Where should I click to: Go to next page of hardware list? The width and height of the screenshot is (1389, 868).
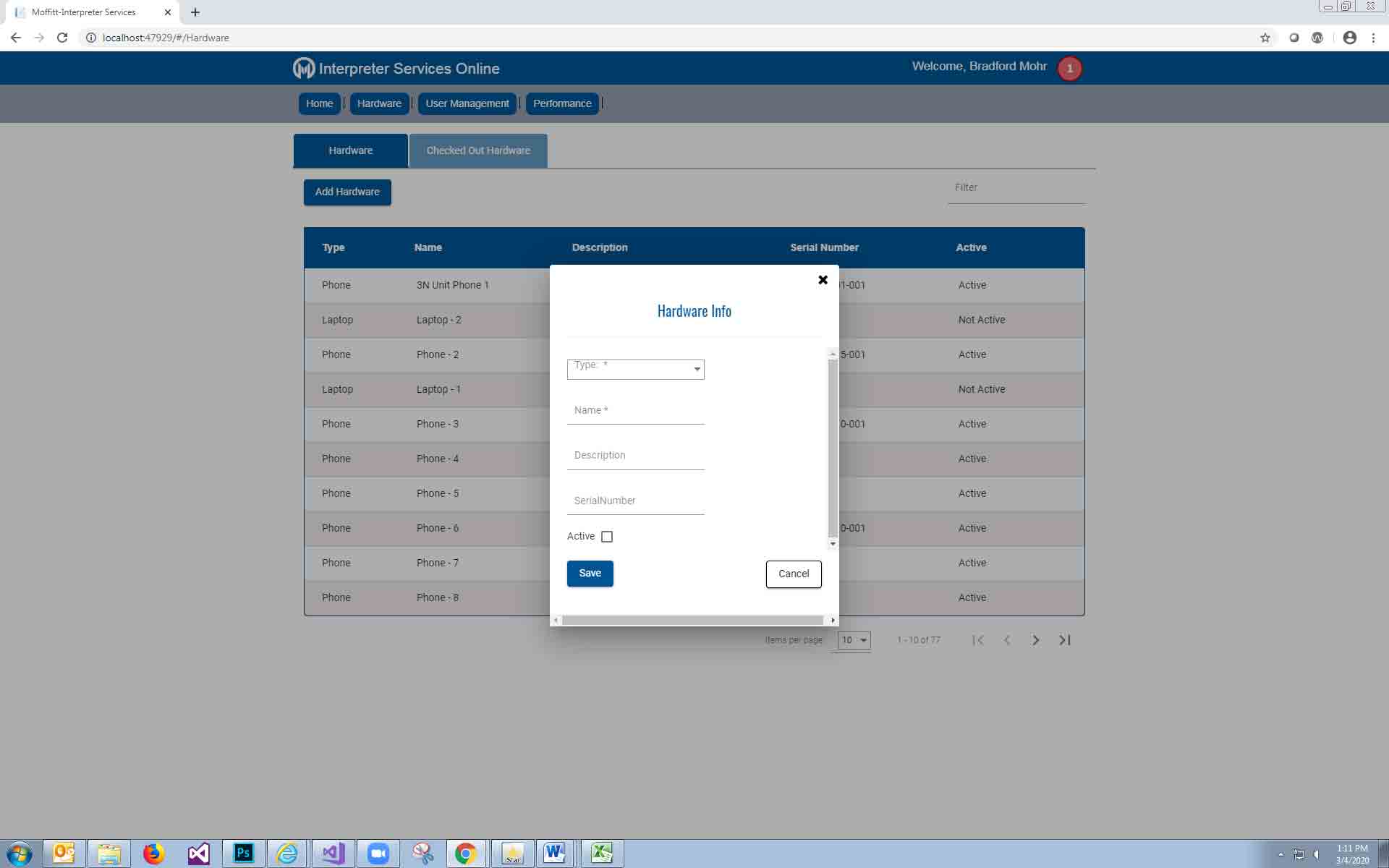[1035, 640]
